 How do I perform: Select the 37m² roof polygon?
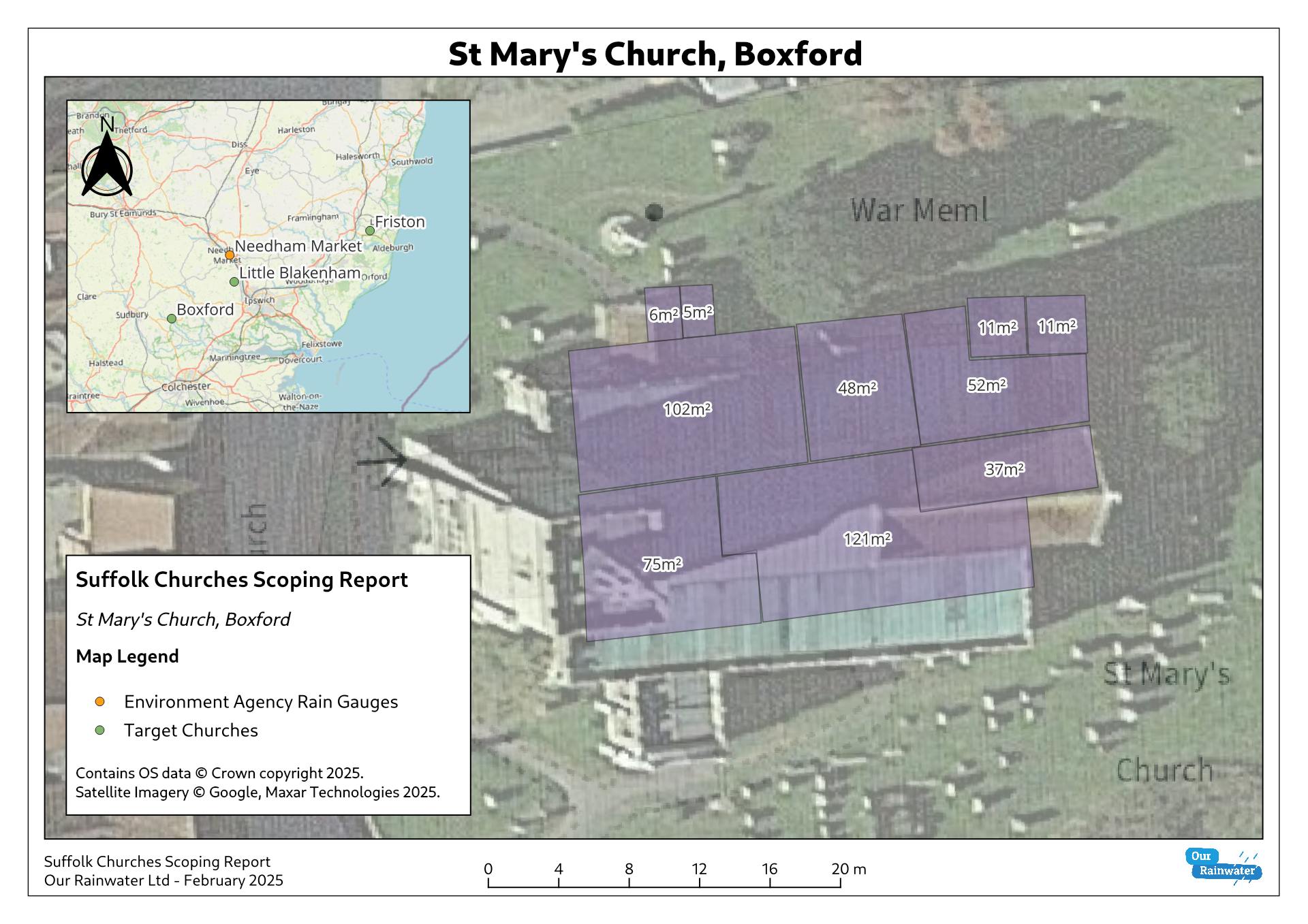click(1004, 469)
